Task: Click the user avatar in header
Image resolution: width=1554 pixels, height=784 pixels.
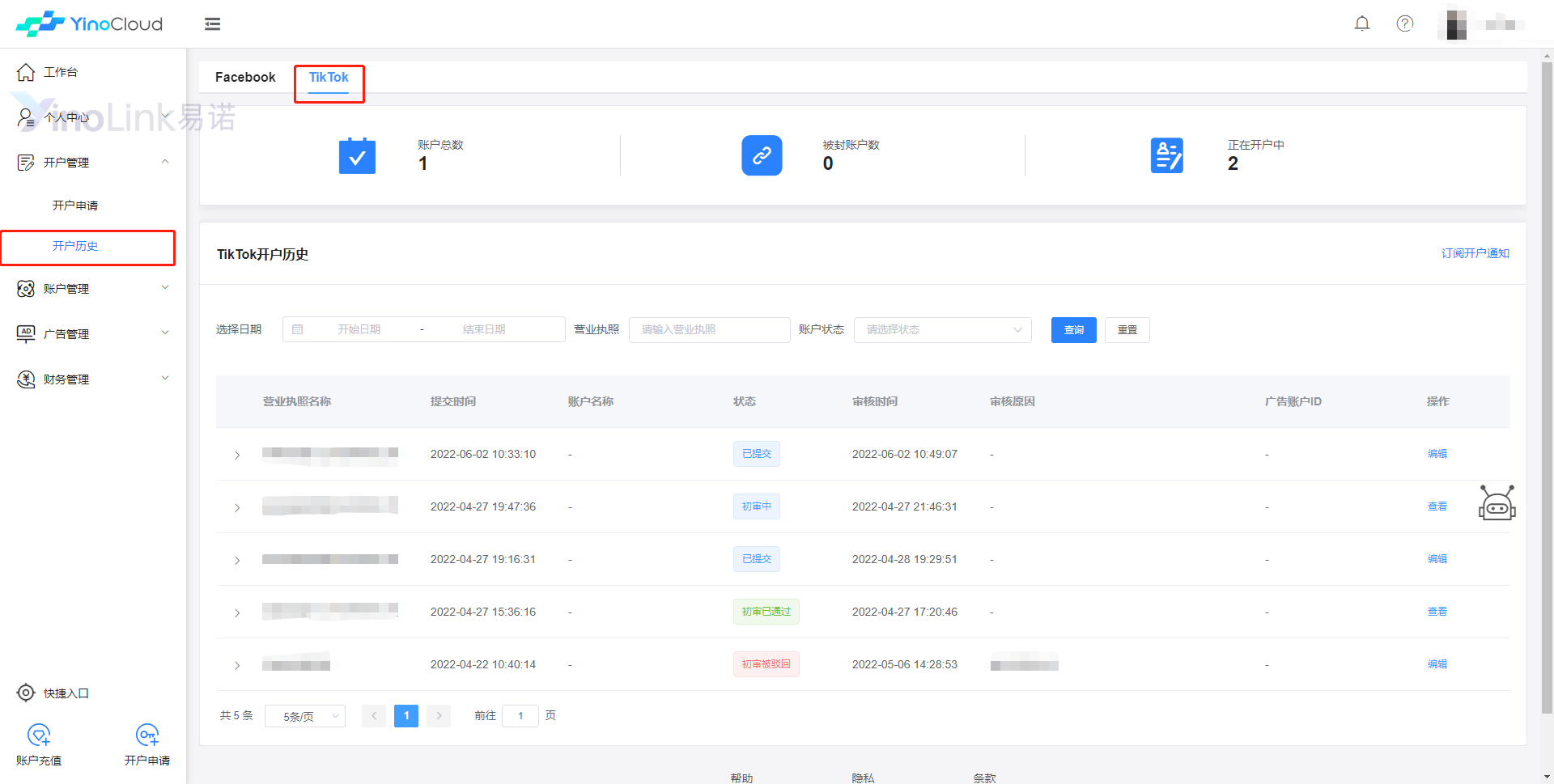Action: [1457, 24]
